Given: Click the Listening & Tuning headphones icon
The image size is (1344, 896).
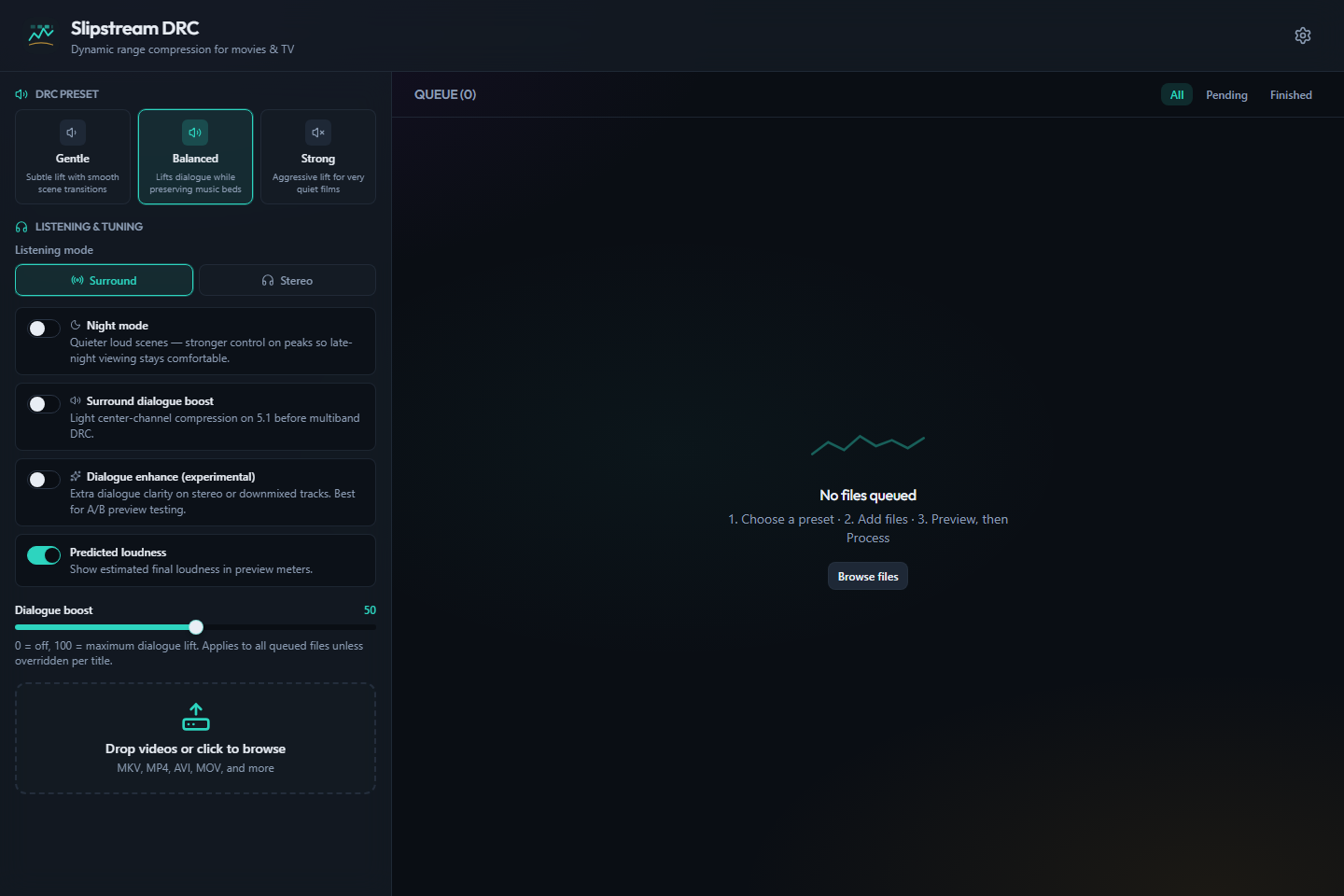Looking at the screenshot, I should [21, 227].
